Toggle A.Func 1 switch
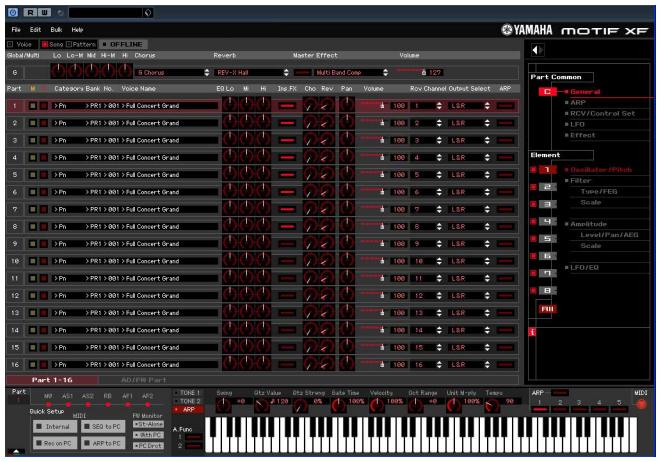Screen dimensions: 657x462 (x=194, y=437)
